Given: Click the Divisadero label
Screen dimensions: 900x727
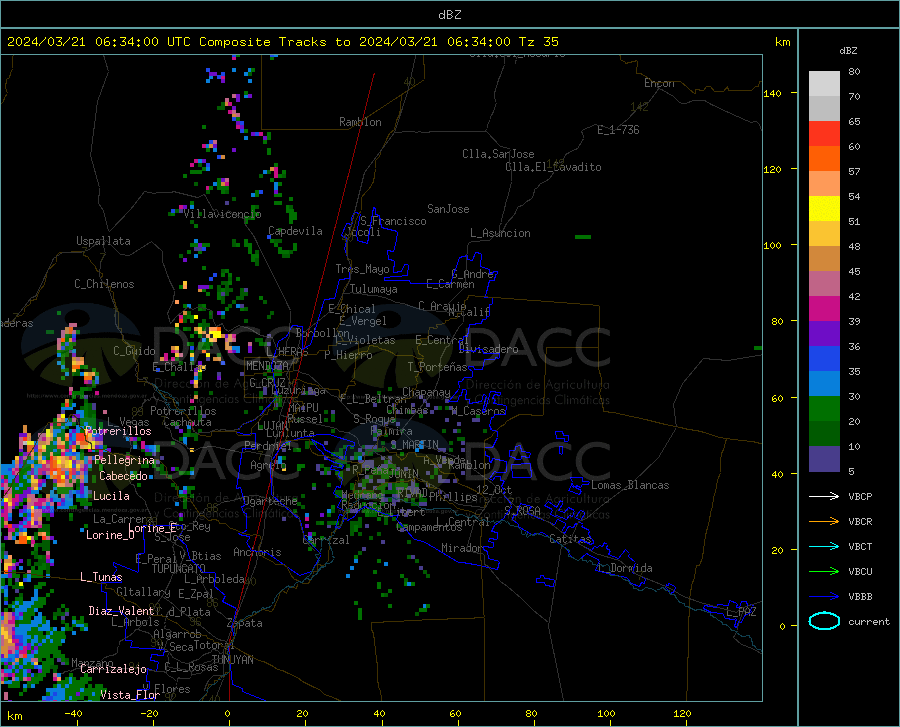Looking at the screenshot, I should tap(488, 349).
